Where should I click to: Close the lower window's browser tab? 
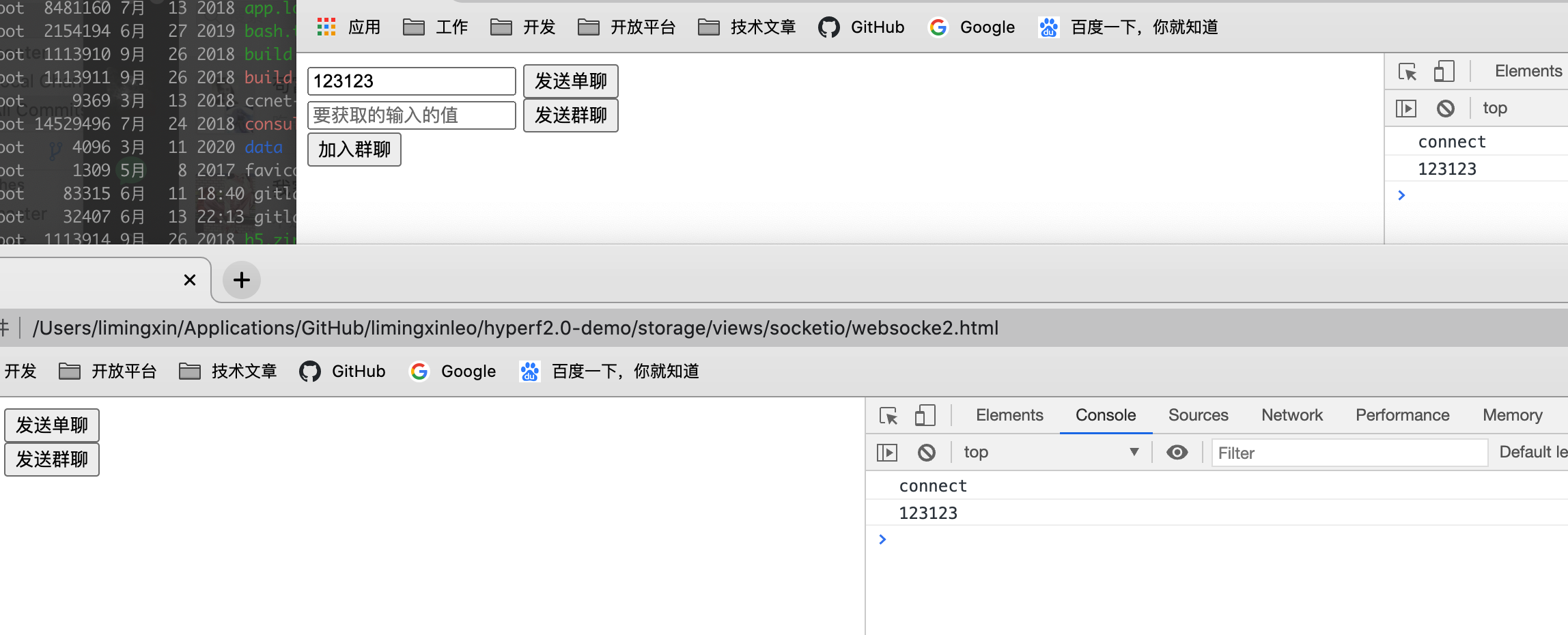(190, 280)
